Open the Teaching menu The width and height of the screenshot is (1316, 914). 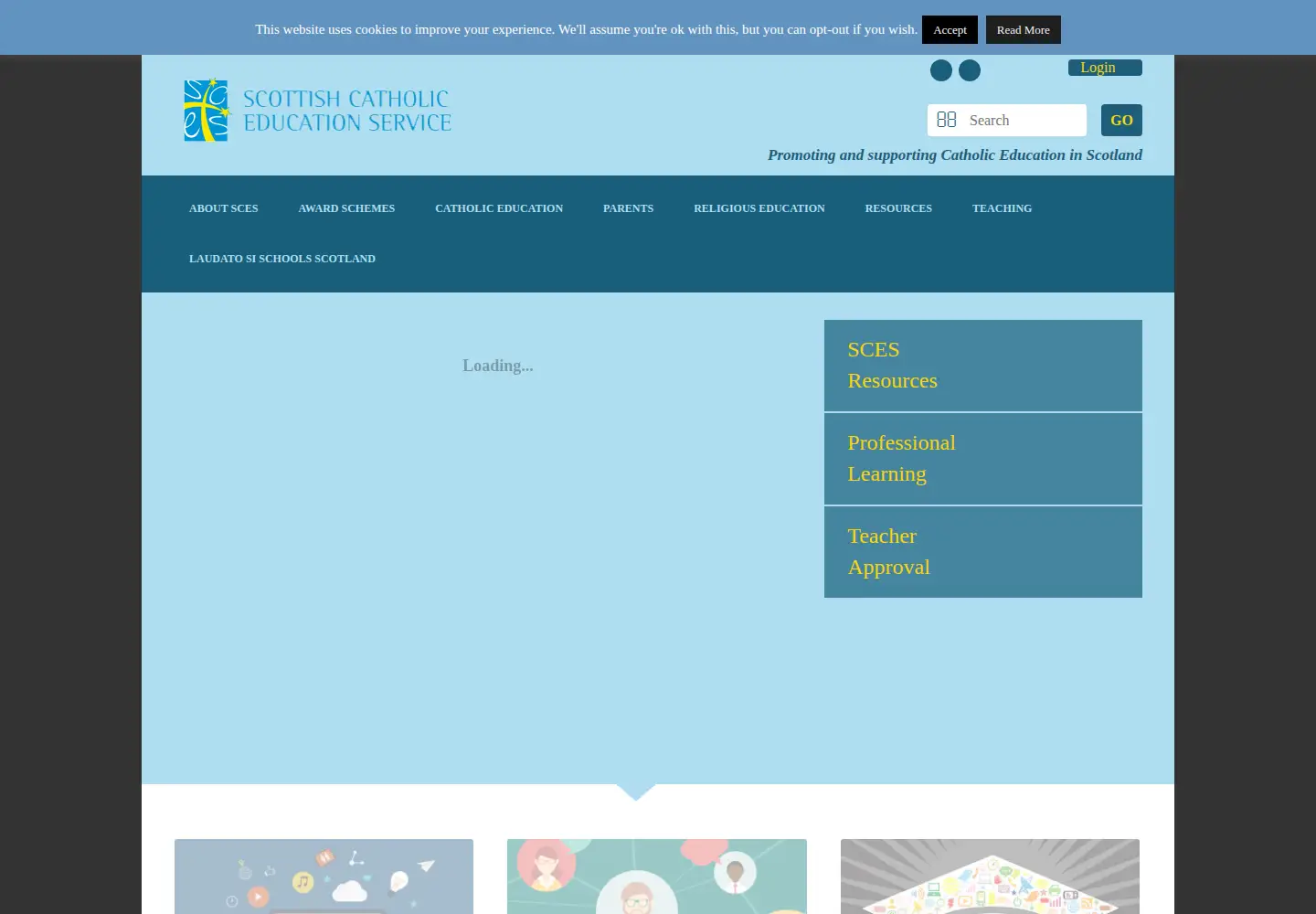click(1002, 208)
